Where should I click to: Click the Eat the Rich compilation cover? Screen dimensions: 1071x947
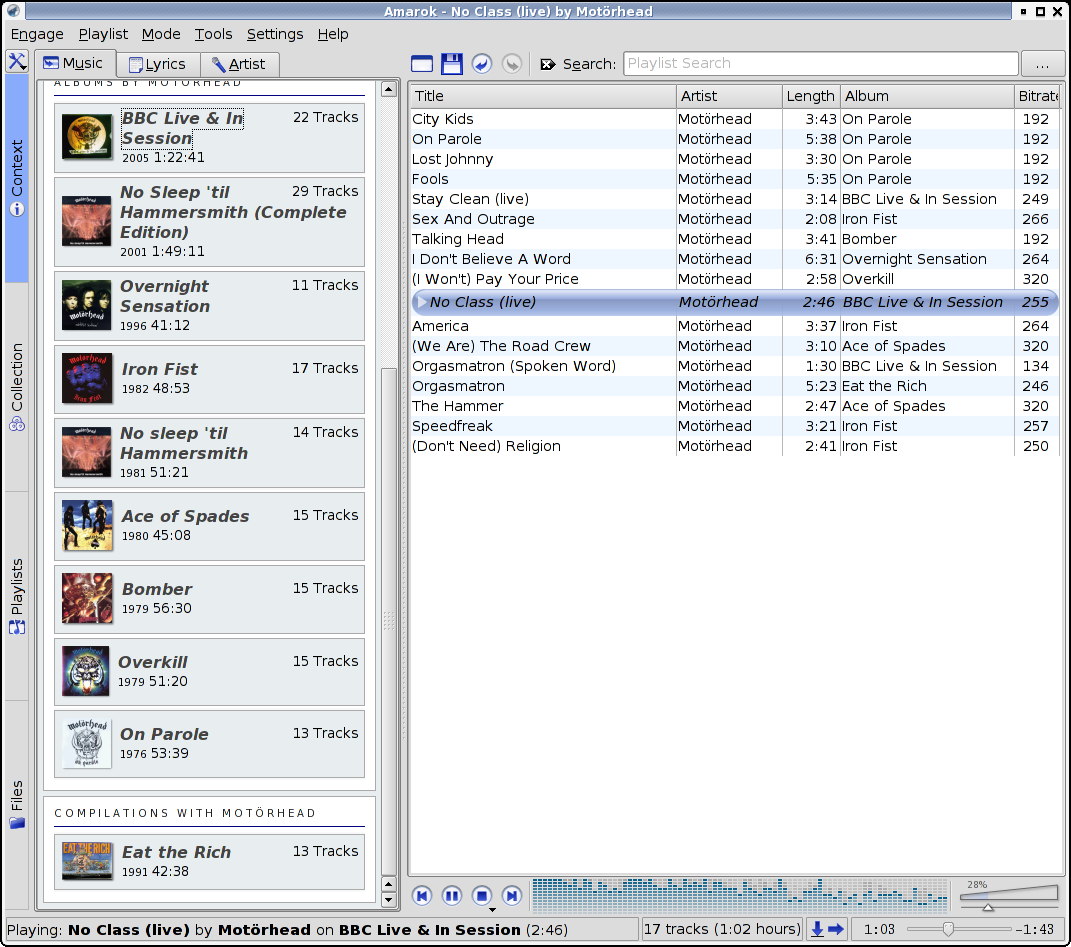[87, 860]
